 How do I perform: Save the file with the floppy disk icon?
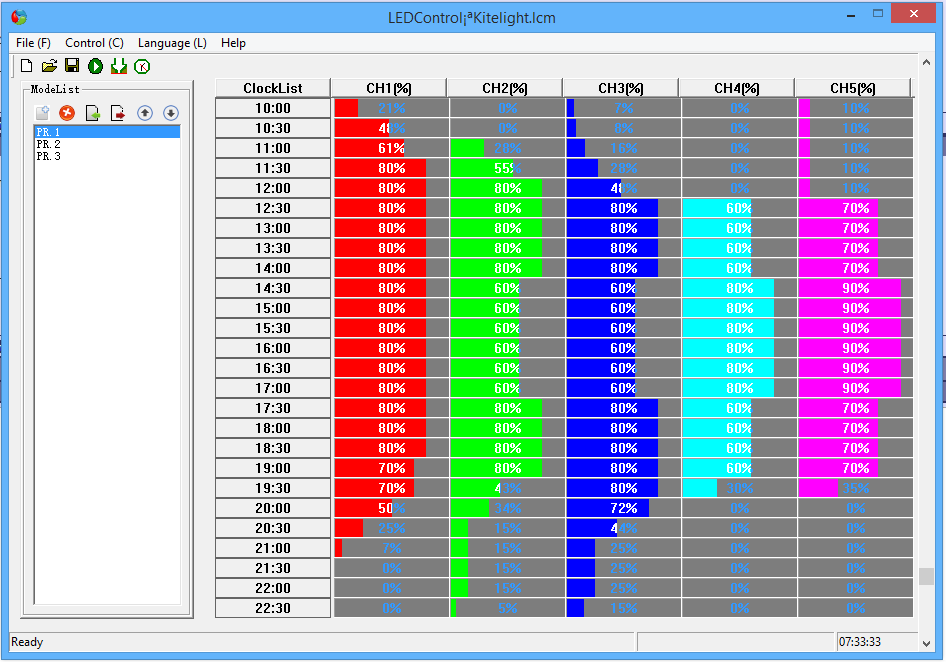(72, 66)
